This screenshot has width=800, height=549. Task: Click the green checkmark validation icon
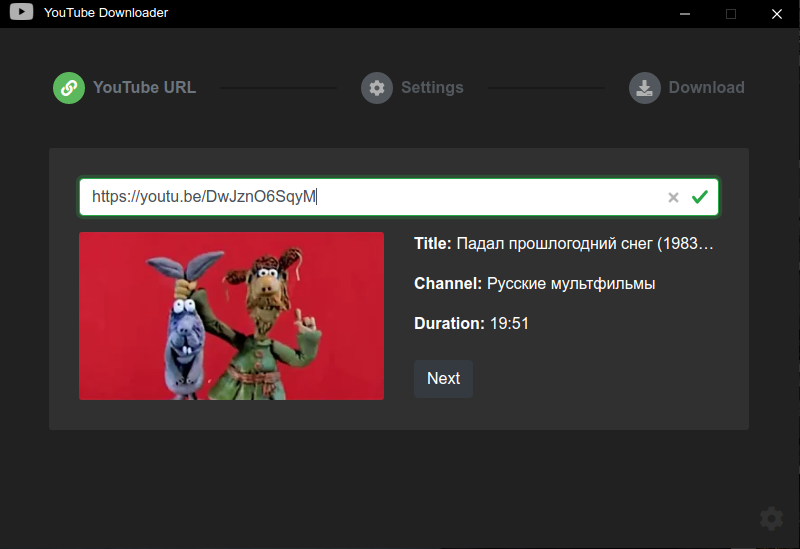[699, 197]
